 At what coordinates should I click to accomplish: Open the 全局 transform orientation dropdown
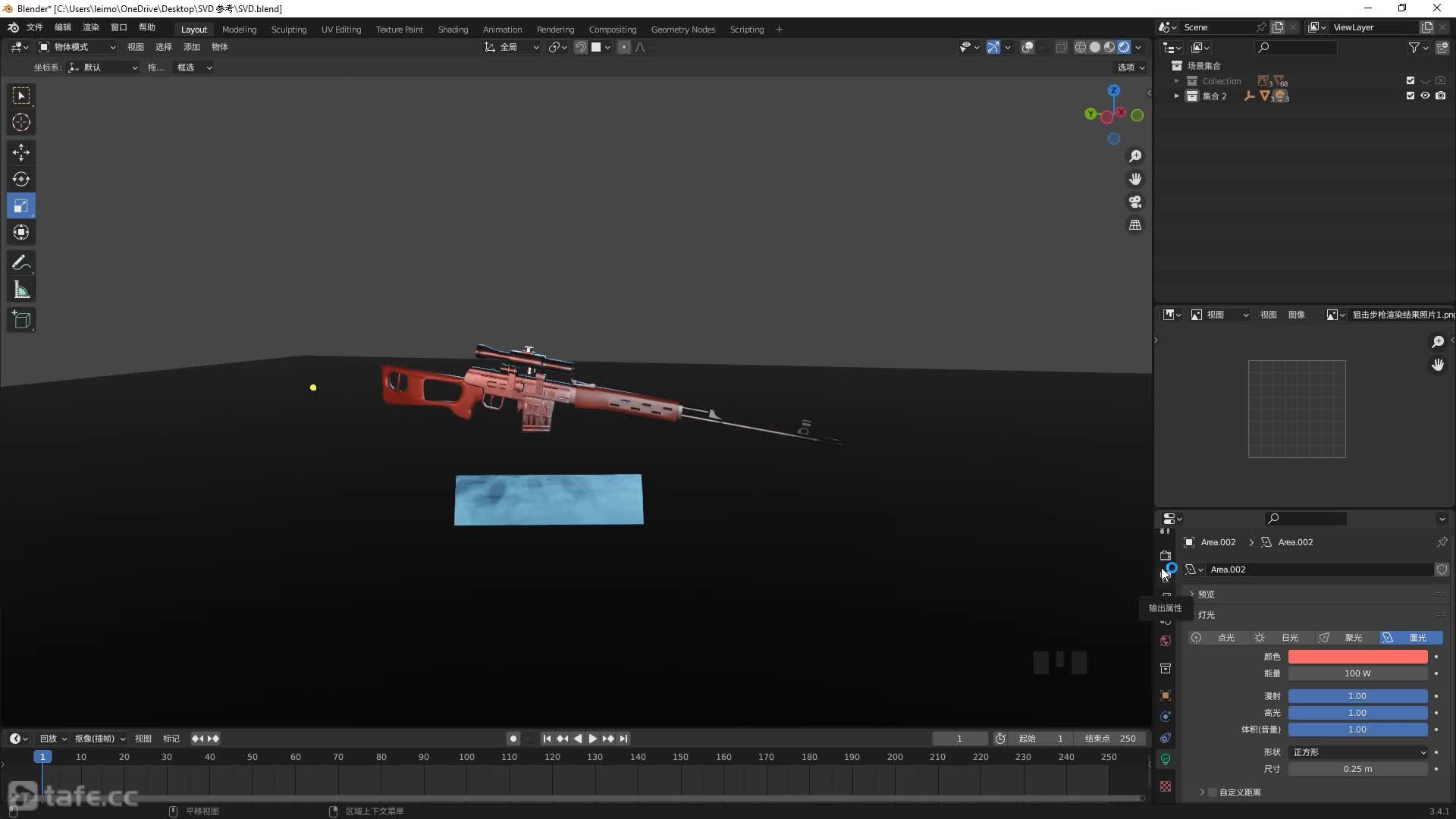[x=512, y=47]
